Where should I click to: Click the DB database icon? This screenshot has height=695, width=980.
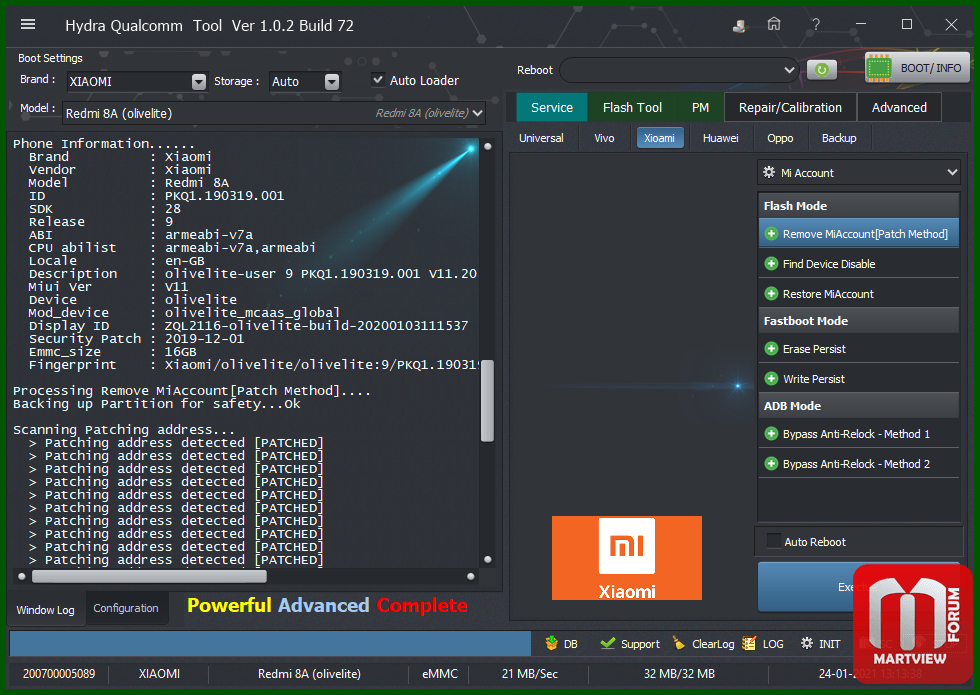click(x=551, y=643)
